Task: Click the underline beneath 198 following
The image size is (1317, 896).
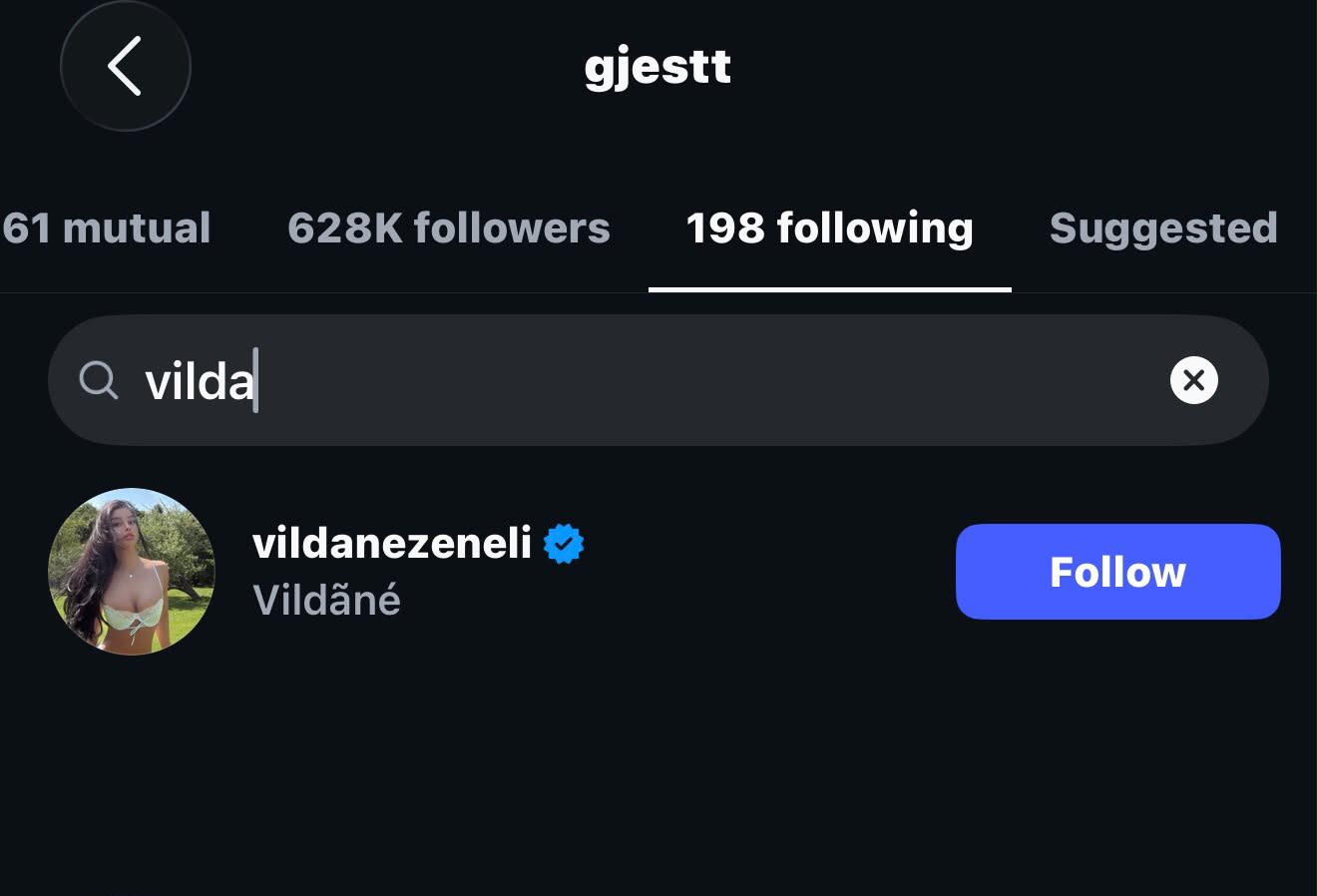Action: coord(829,289)
